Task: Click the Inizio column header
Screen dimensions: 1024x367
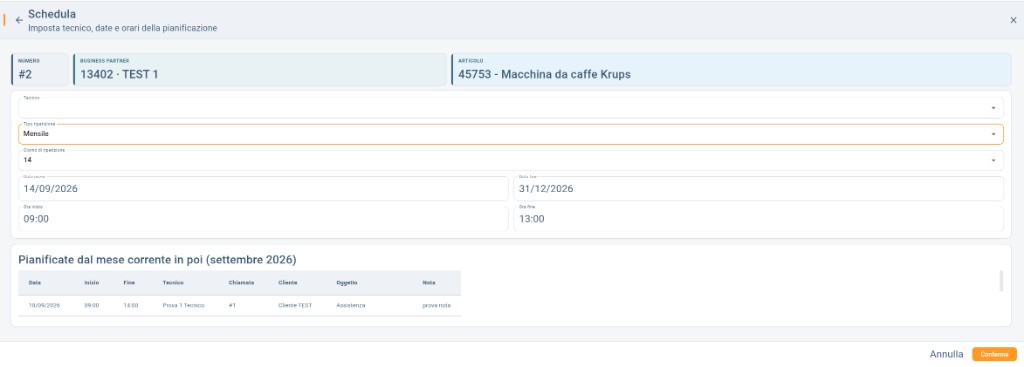Action: coord(91,283)
